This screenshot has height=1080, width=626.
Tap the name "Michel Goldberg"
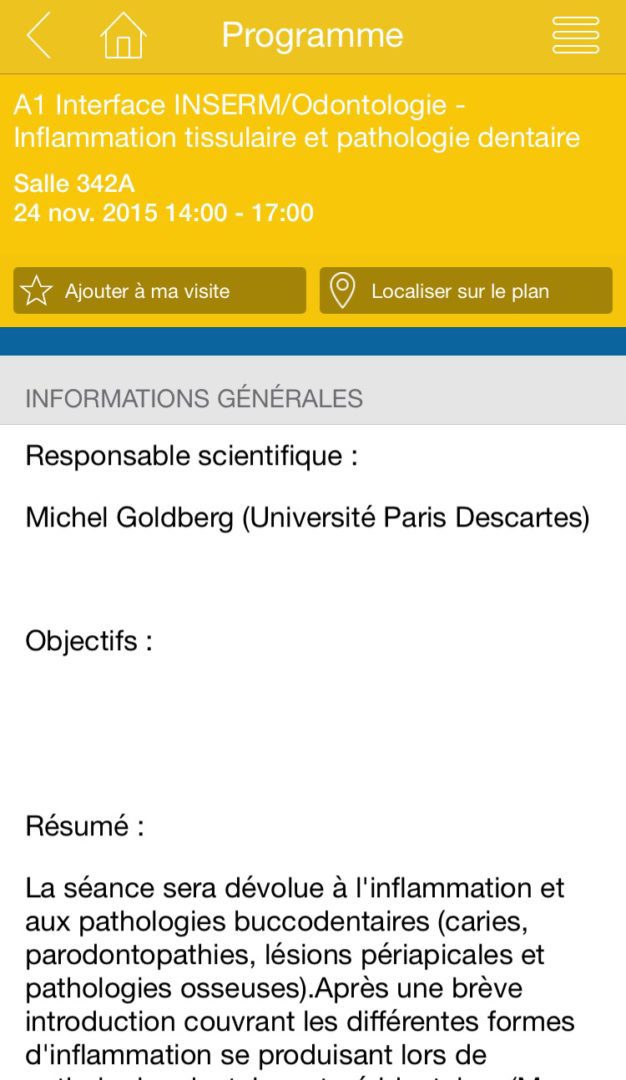pos(131,517)
